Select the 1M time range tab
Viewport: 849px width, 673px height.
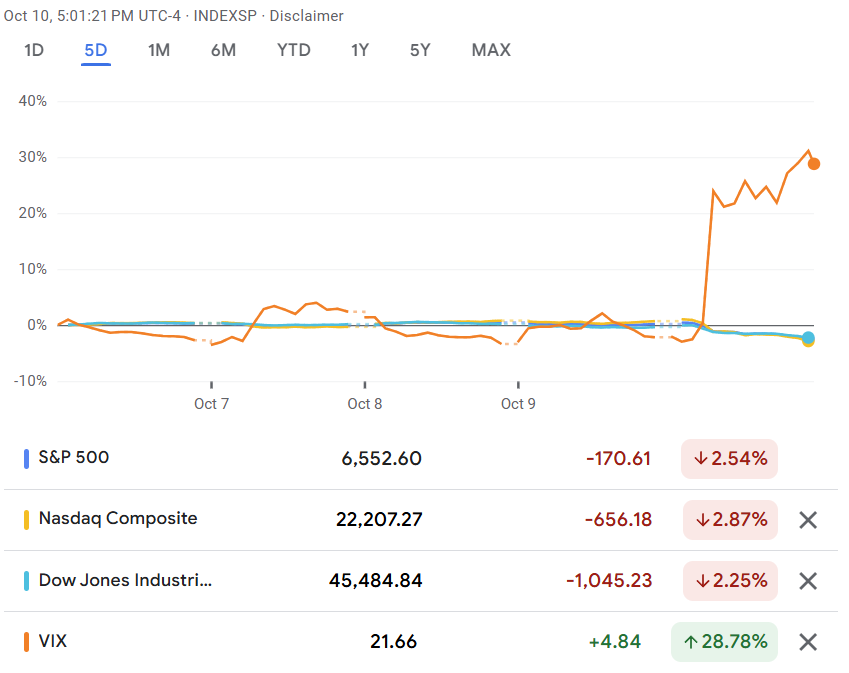pos(158,50)
